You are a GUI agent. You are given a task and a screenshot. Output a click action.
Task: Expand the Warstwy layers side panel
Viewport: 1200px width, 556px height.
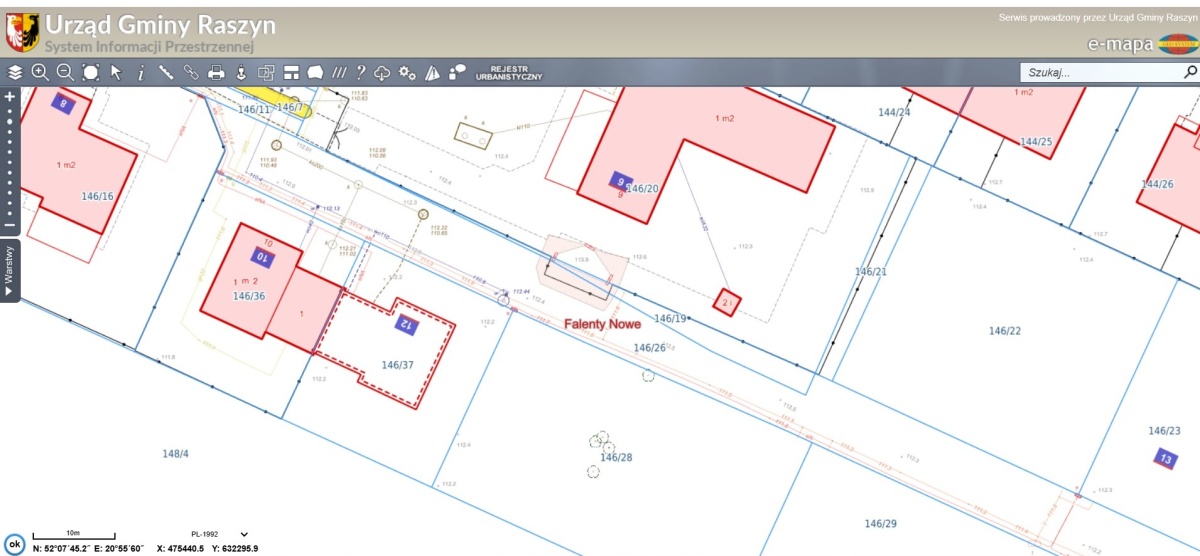9,270
